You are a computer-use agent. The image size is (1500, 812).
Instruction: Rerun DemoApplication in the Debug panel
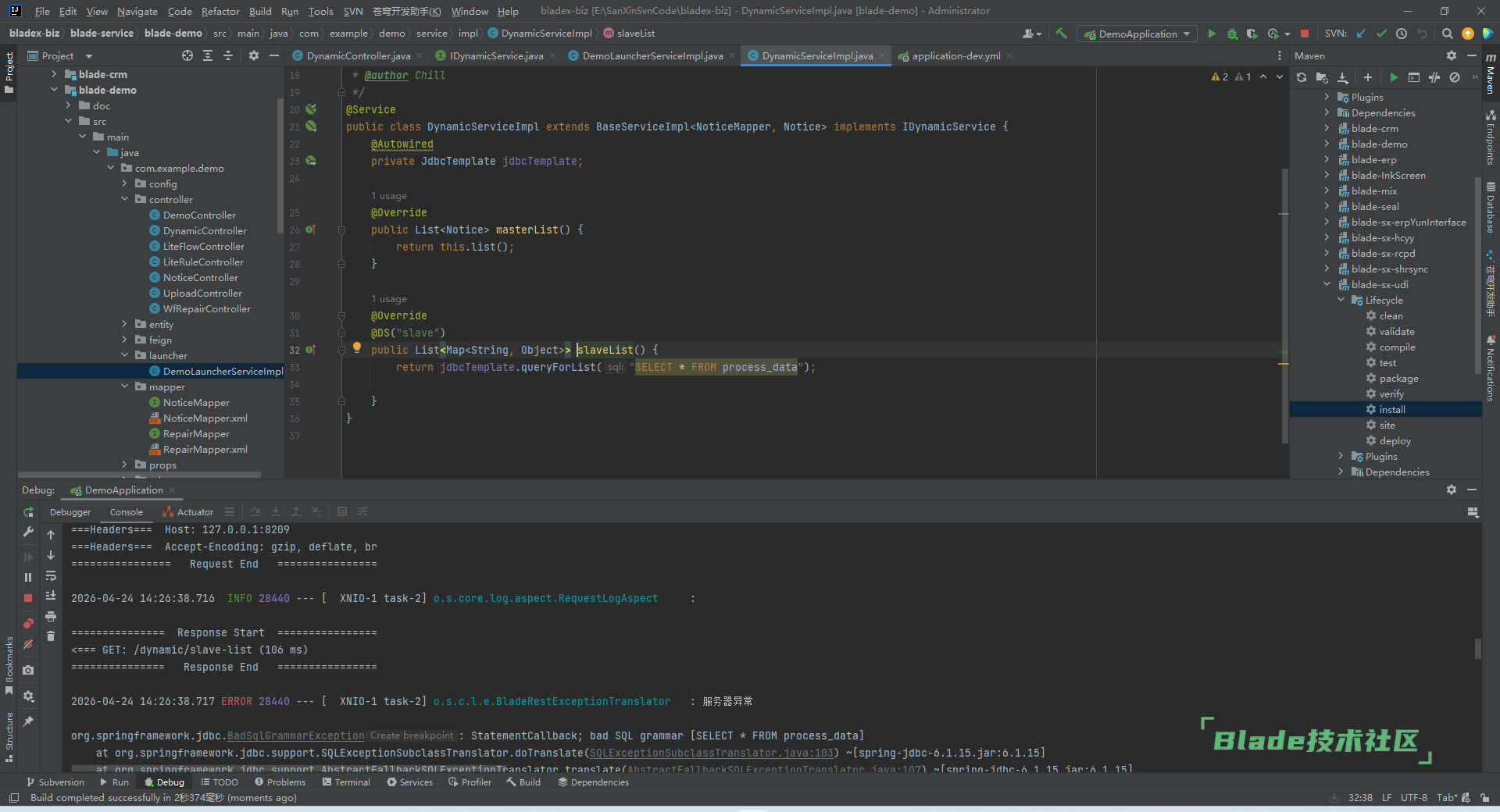click(28, 512)
